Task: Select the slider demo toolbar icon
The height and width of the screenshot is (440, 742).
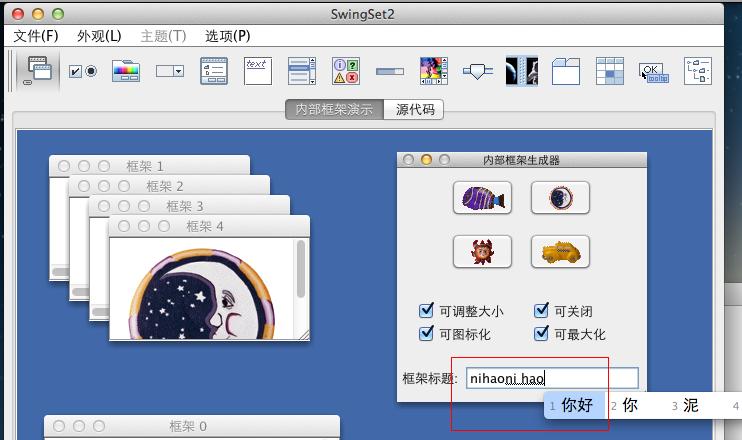Action: (x=478, y=71)
